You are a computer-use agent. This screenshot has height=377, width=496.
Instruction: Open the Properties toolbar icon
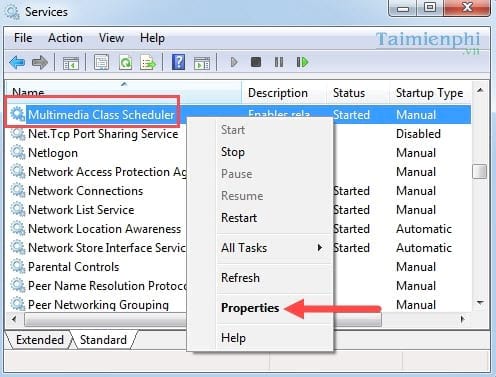[x=101, y=62]
